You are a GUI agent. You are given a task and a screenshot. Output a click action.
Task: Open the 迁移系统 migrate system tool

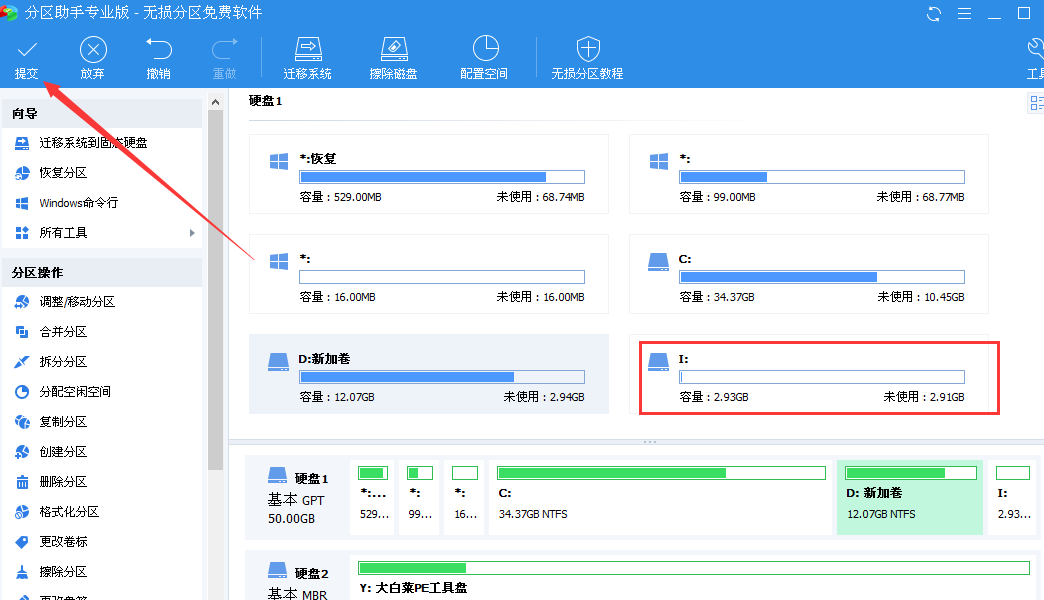[308, 59]
